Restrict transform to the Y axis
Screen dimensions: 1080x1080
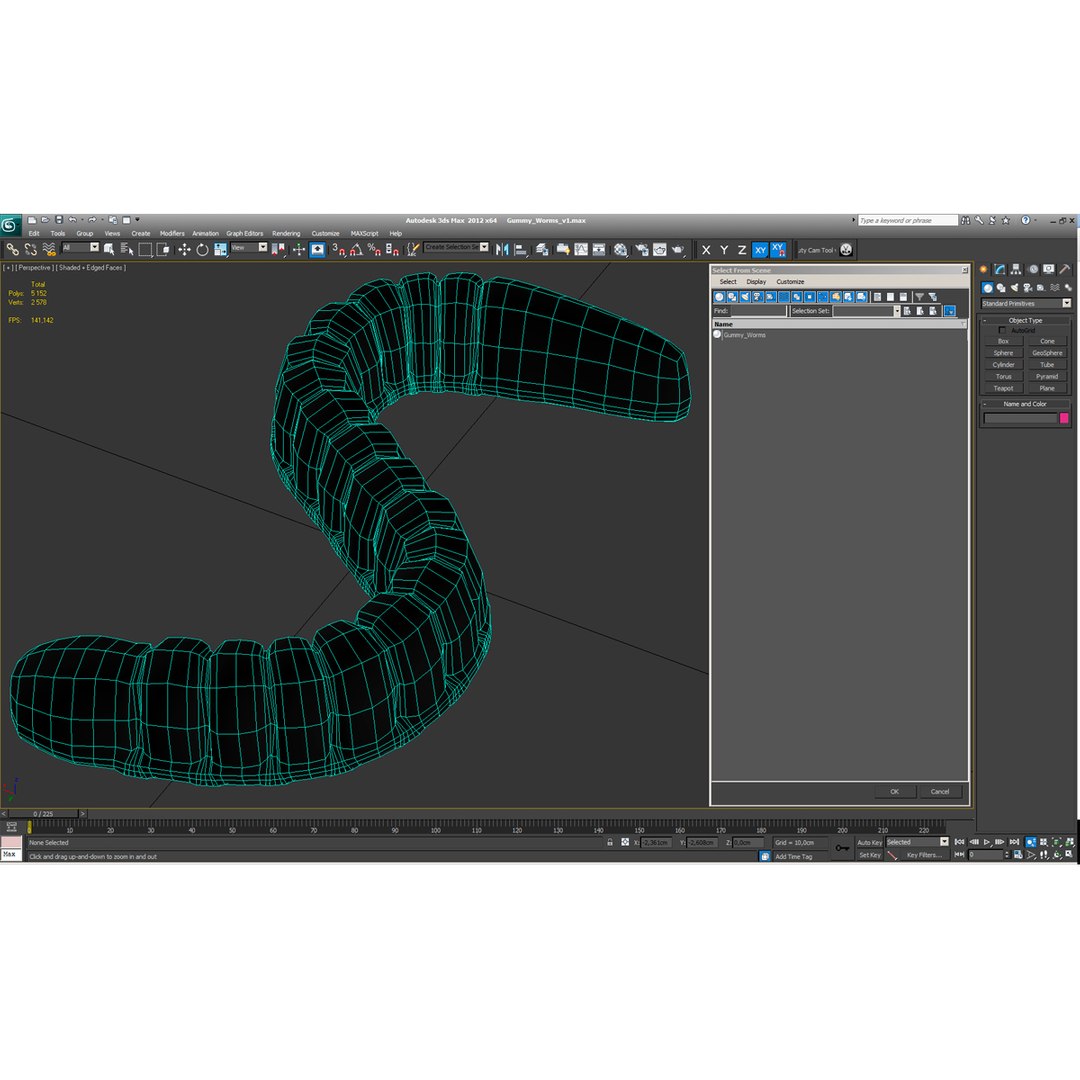[x=724, y=250]
